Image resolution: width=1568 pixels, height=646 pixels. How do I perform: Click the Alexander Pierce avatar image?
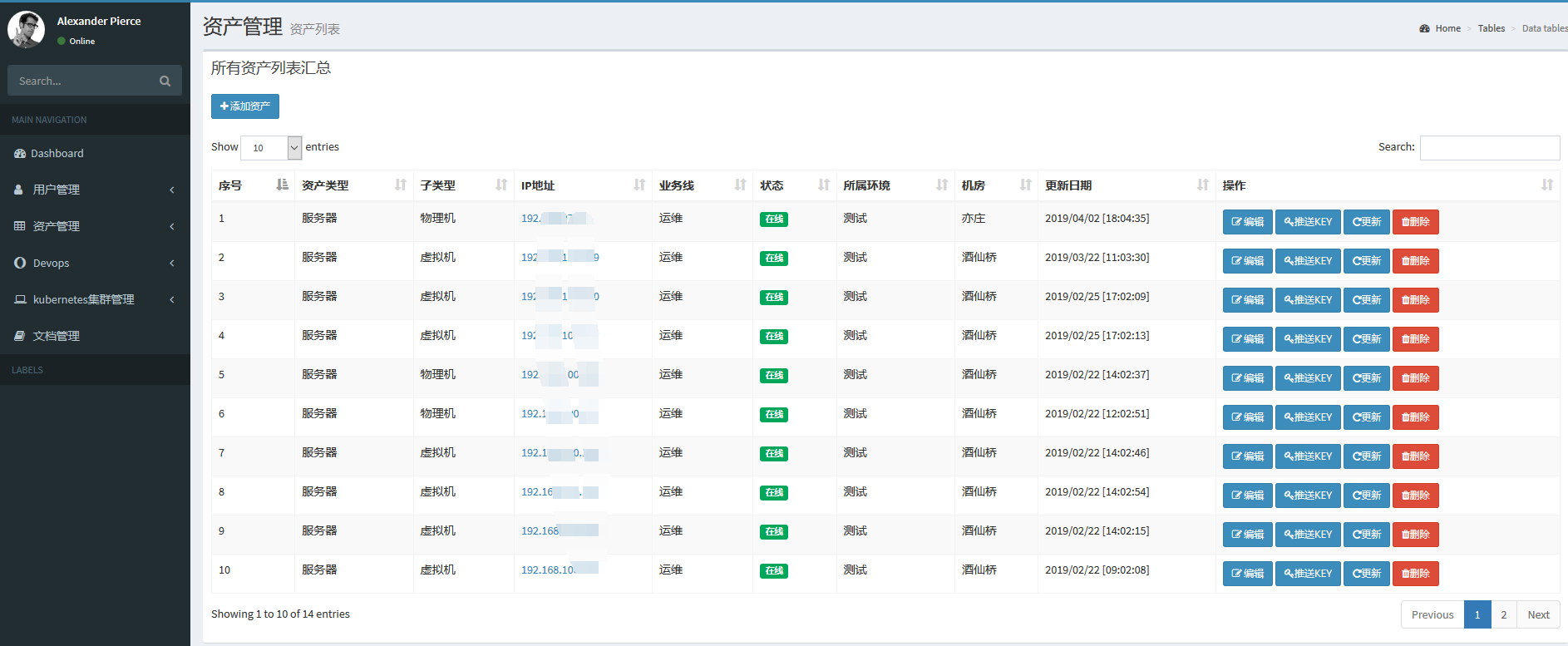27,29
